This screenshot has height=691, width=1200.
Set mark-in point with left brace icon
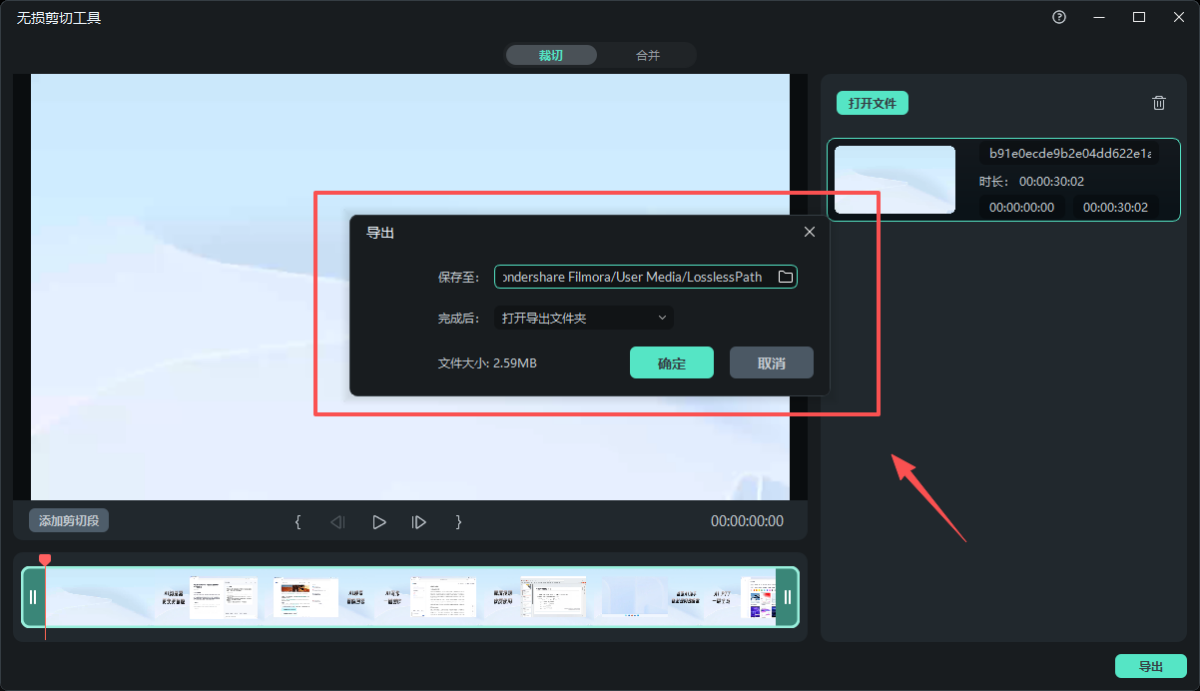click(x=298, y=522)
